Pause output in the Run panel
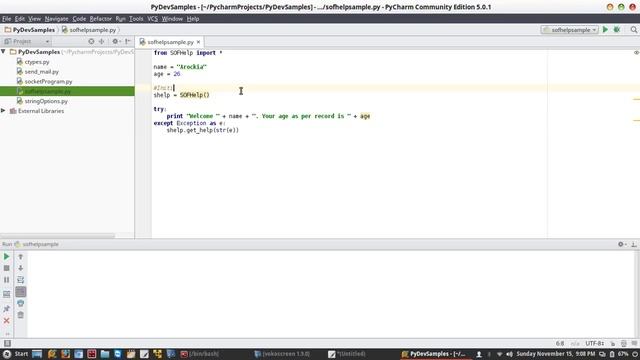The width and height of the screenshot is (640, 360). pyautogui.click(x=7, y=280)
